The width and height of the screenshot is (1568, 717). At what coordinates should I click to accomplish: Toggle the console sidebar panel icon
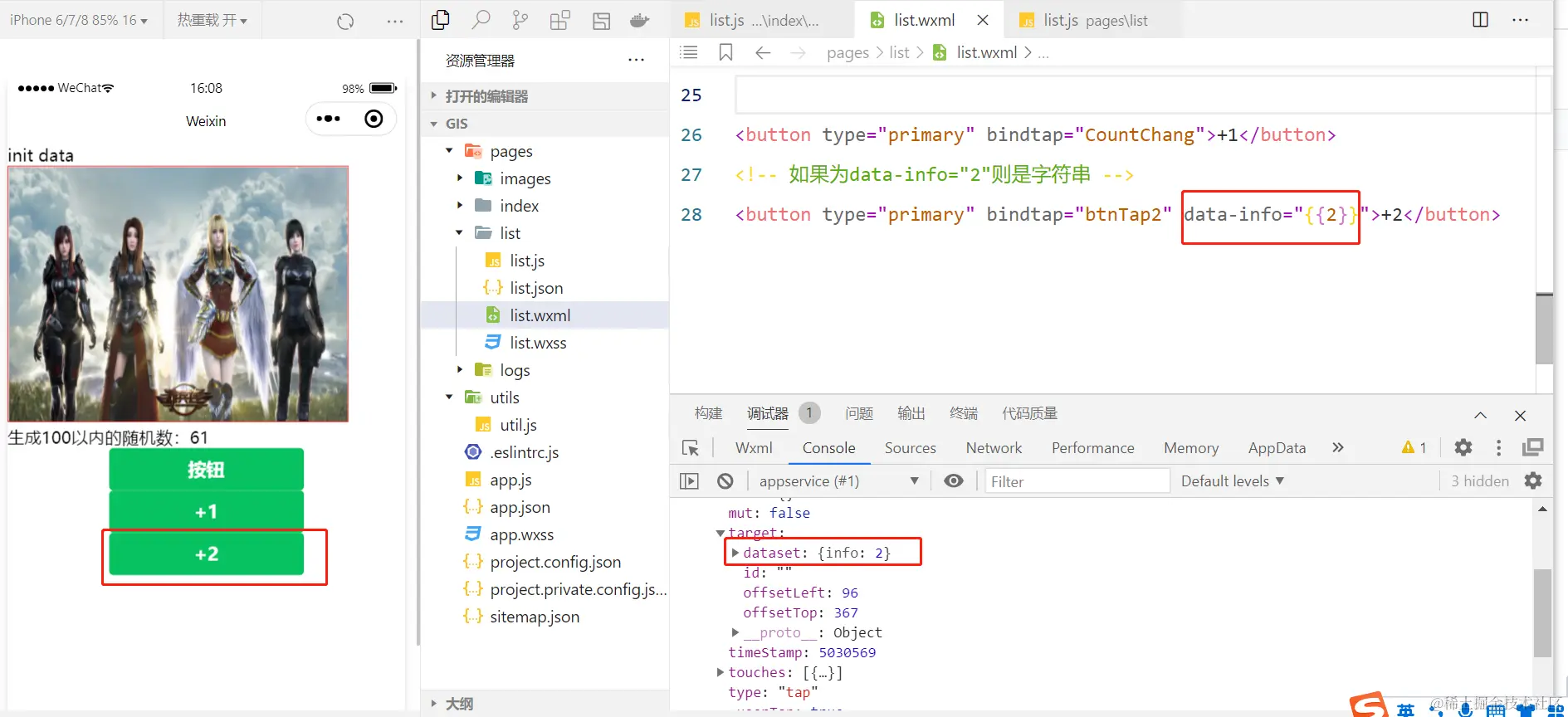click(689, 481)
